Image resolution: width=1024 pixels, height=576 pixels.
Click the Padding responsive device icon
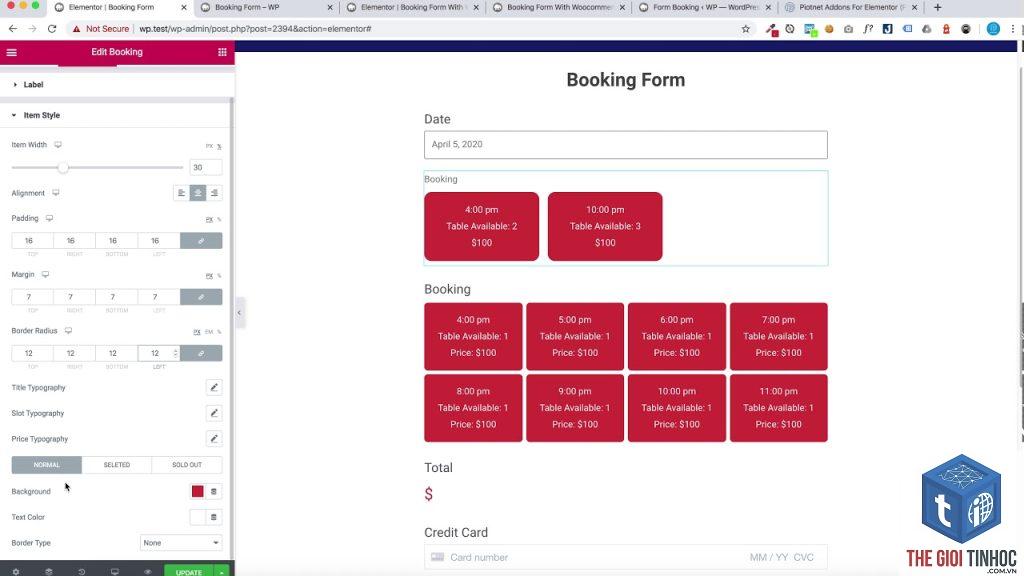[x=49, y=218]
